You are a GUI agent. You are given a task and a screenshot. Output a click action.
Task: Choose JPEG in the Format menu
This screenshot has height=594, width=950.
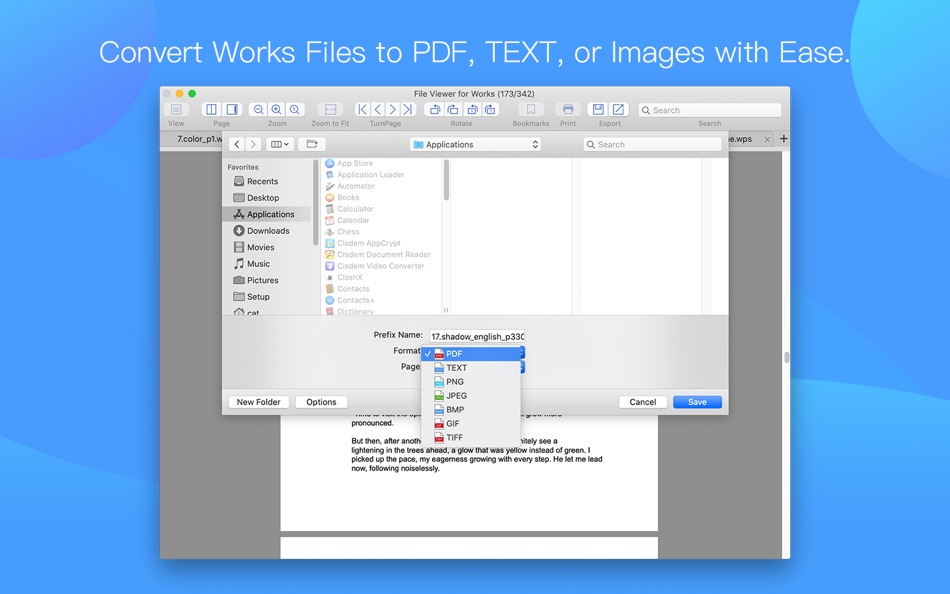[x=471, y=396]
